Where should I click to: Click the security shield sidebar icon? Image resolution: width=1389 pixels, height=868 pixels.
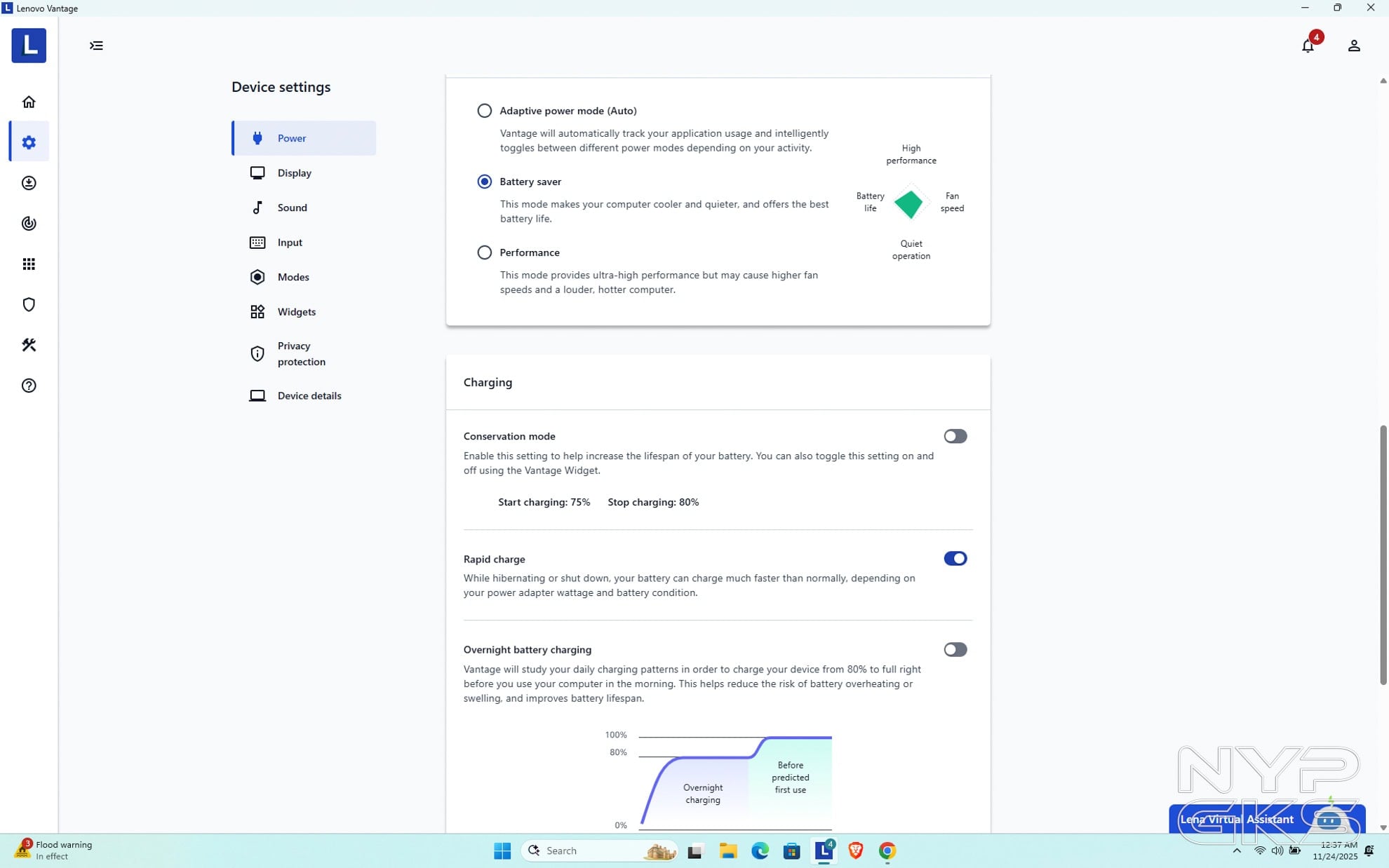(29, 305)
